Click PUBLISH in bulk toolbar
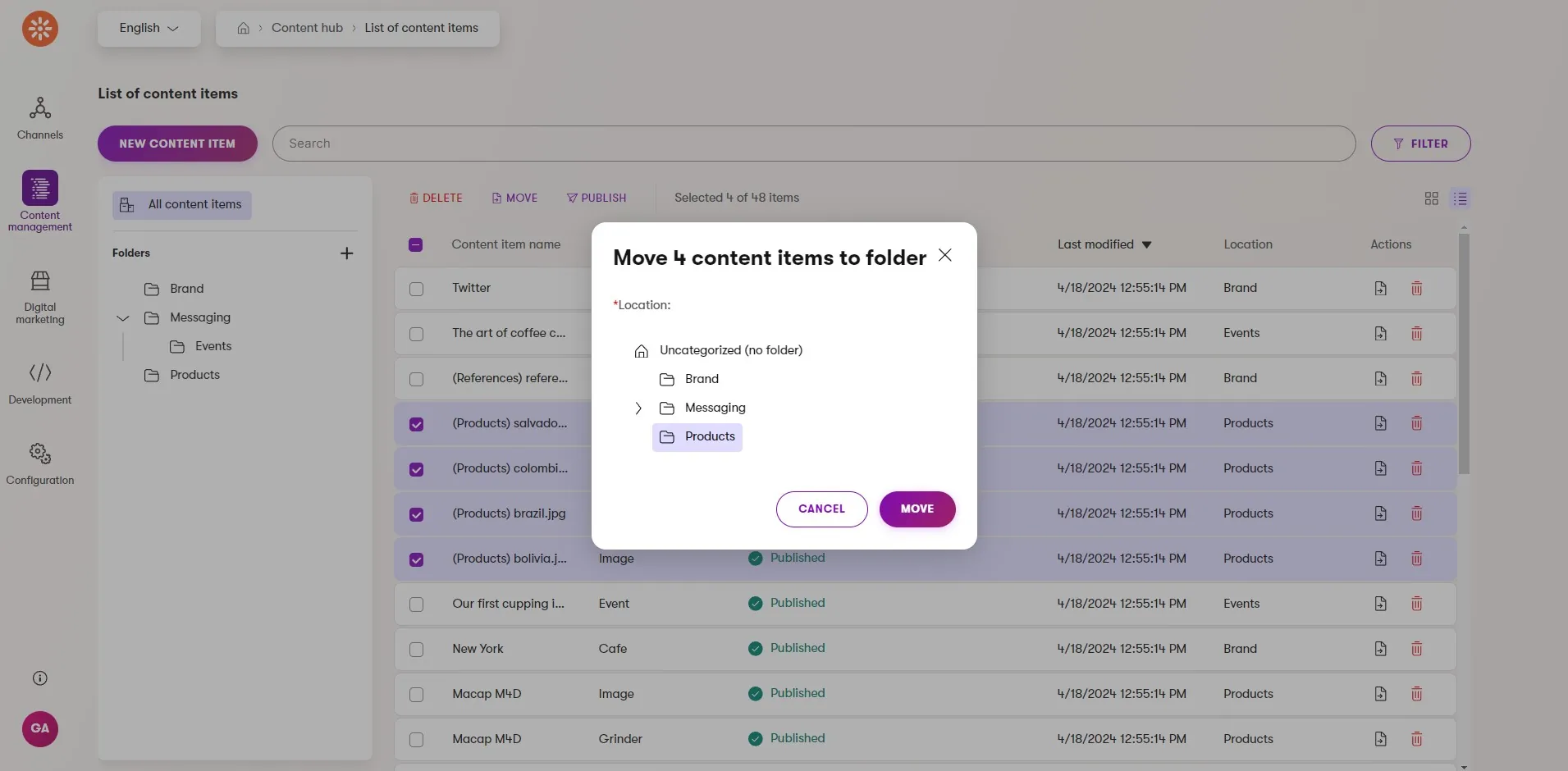 [x=597, y=198]
